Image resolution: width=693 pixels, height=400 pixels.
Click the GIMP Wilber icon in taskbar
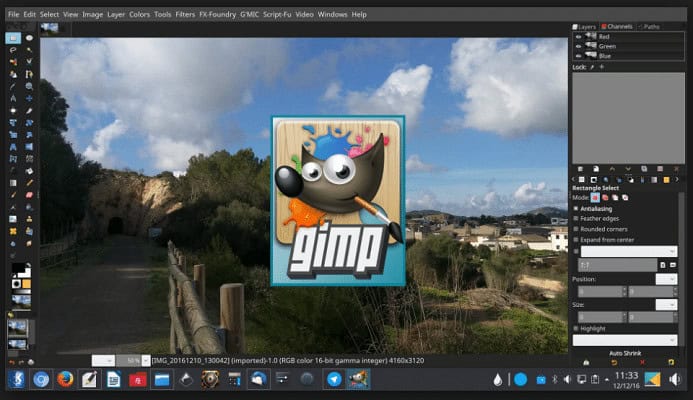coord(358,379)
